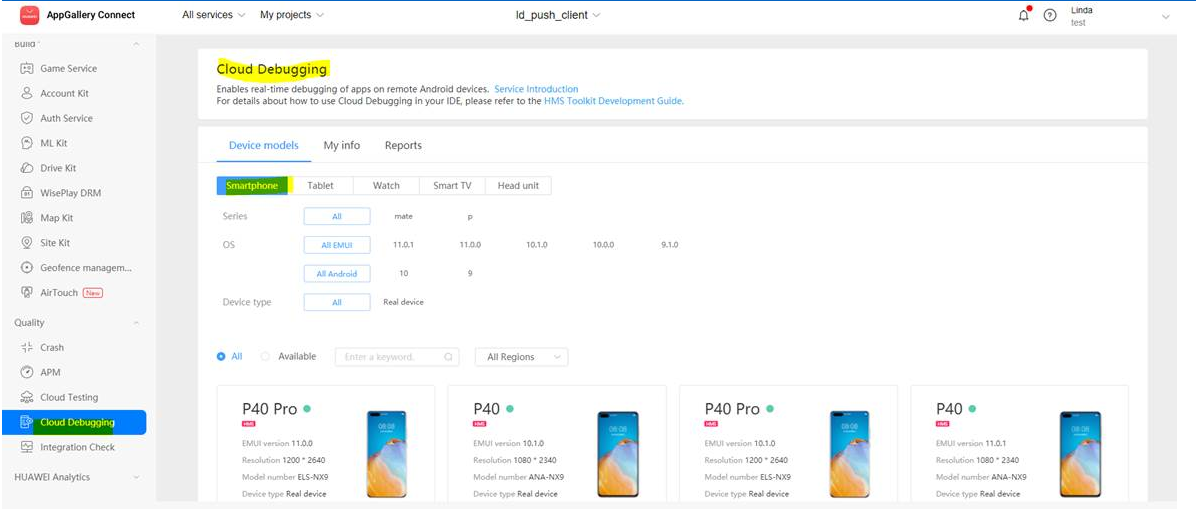Click the ML Kit sidebar icon
Screen dimensions: 1196x523
(27, 143)
